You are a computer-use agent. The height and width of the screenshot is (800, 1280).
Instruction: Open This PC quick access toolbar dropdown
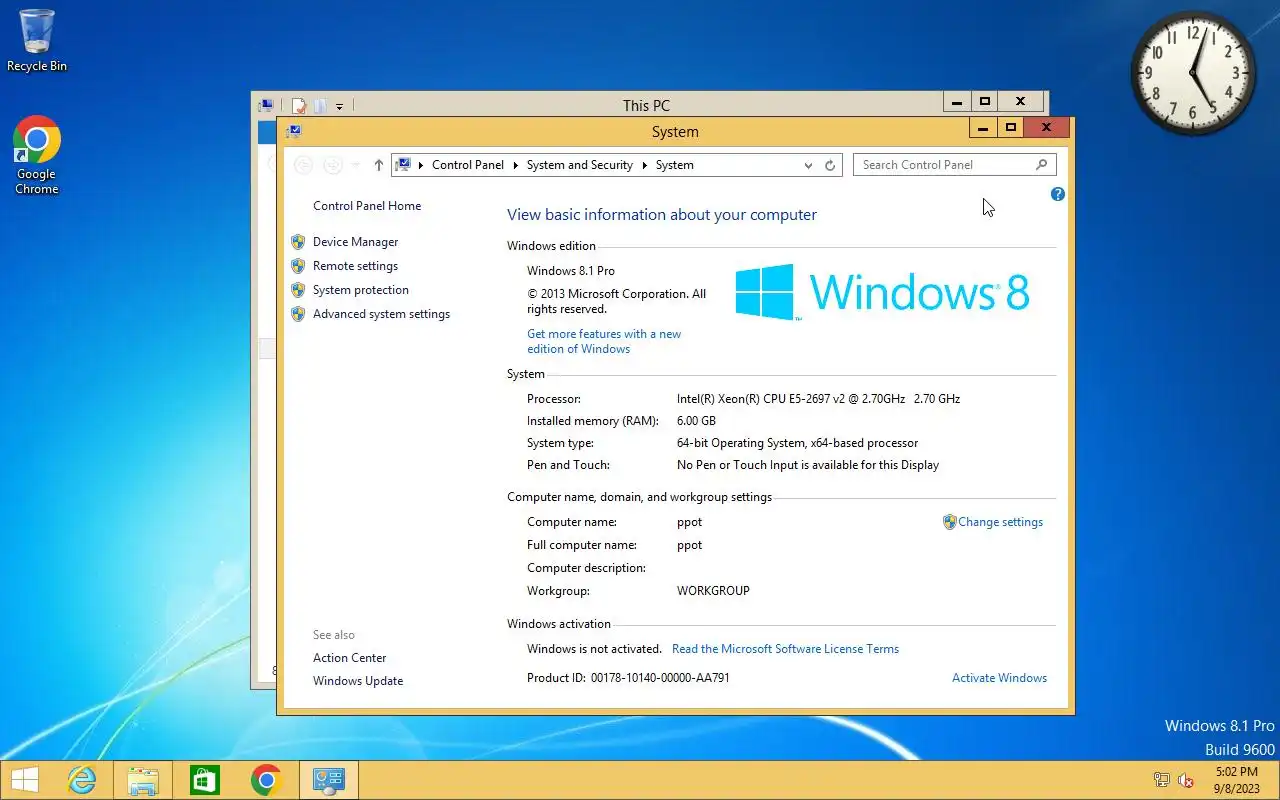pyautogui.click(x=340, y=105)
